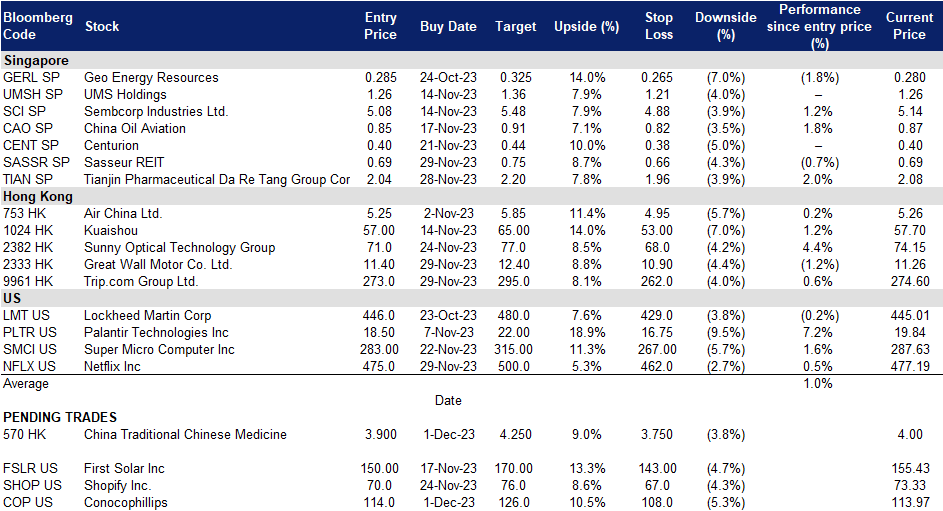The height and width of the screenshot is (511, 943).
Task: Click 'Super Micro Computer Inc' cell
Action: (x=159, y=349)
